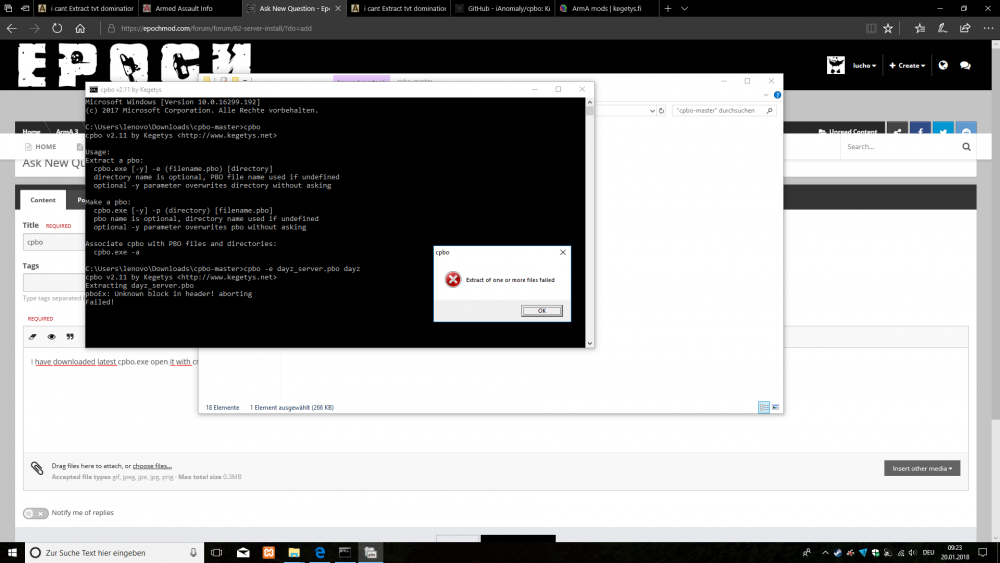
Task: Open forum messages speech bubble icon
Action: [x=965, y=65]
